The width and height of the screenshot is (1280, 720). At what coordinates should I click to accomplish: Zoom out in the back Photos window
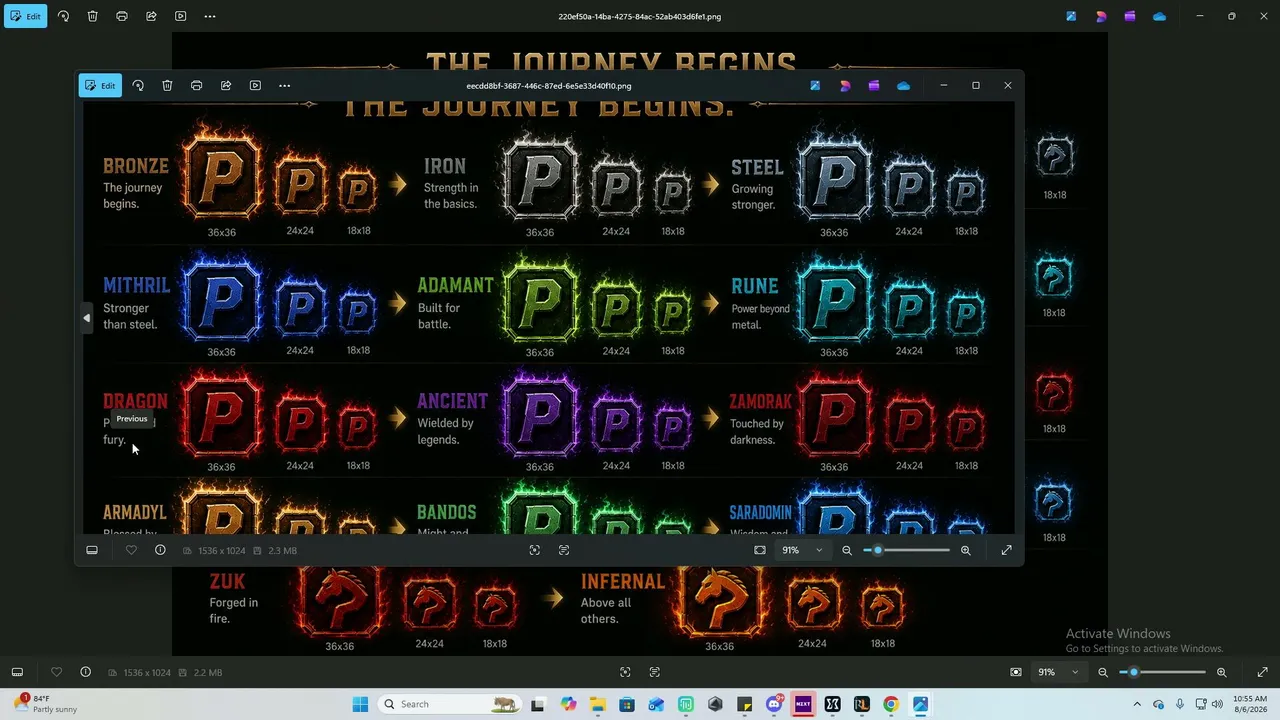click(1103, 672)
